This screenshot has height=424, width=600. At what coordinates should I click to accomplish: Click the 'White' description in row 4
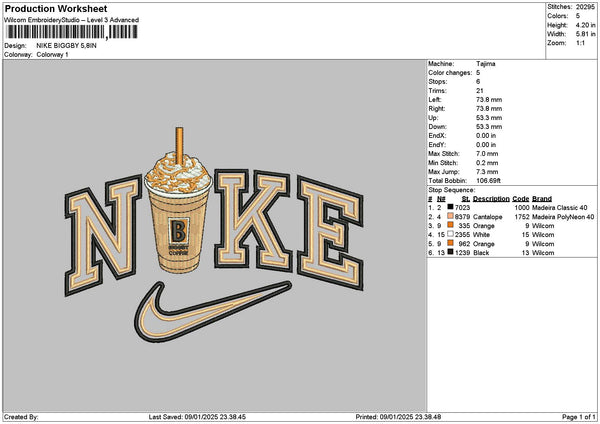point(481,235)
